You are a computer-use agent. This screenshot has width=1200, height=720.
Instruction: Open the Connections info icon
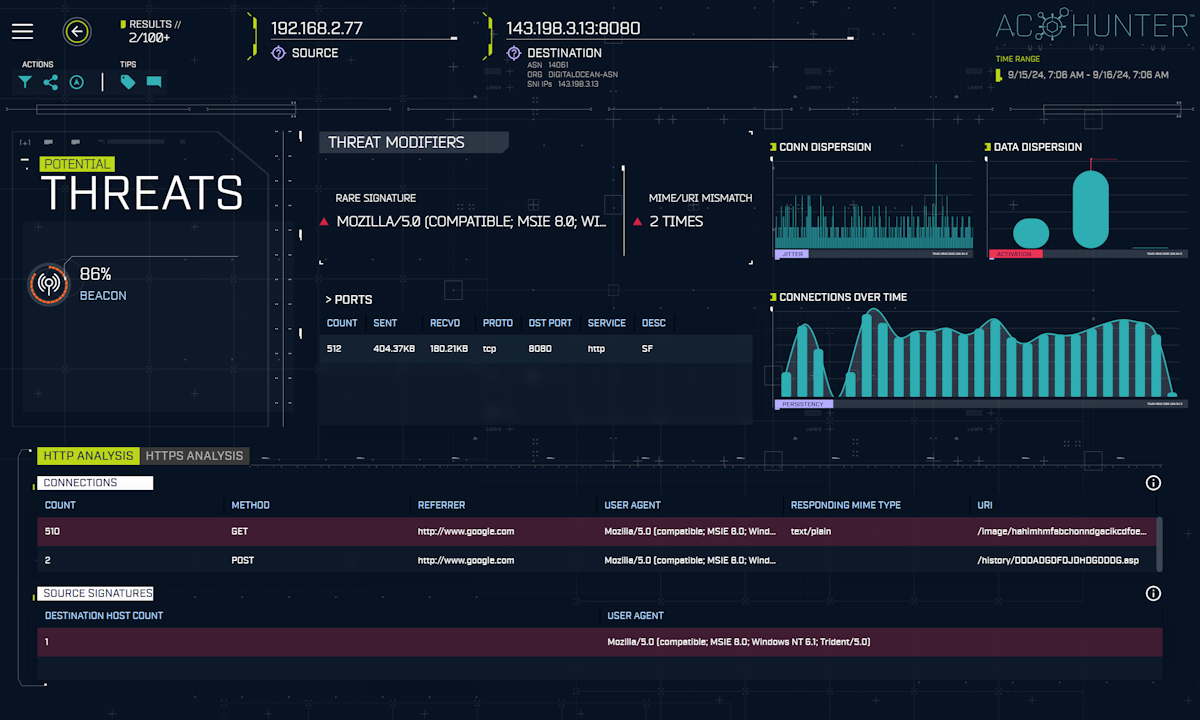[x=1153, y=483]
